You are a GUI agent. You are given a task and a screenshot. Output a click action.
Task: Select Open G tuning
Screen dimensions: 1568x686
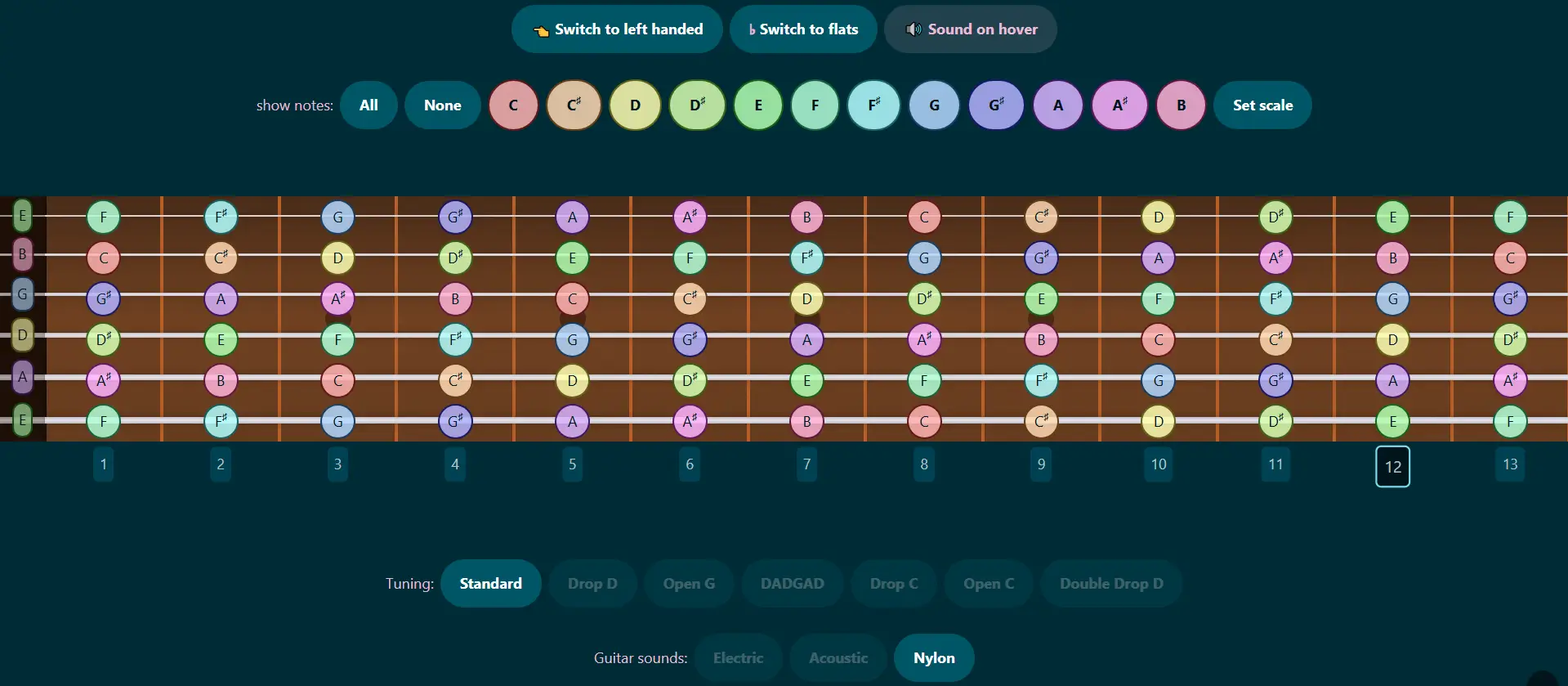coord(689,584)
